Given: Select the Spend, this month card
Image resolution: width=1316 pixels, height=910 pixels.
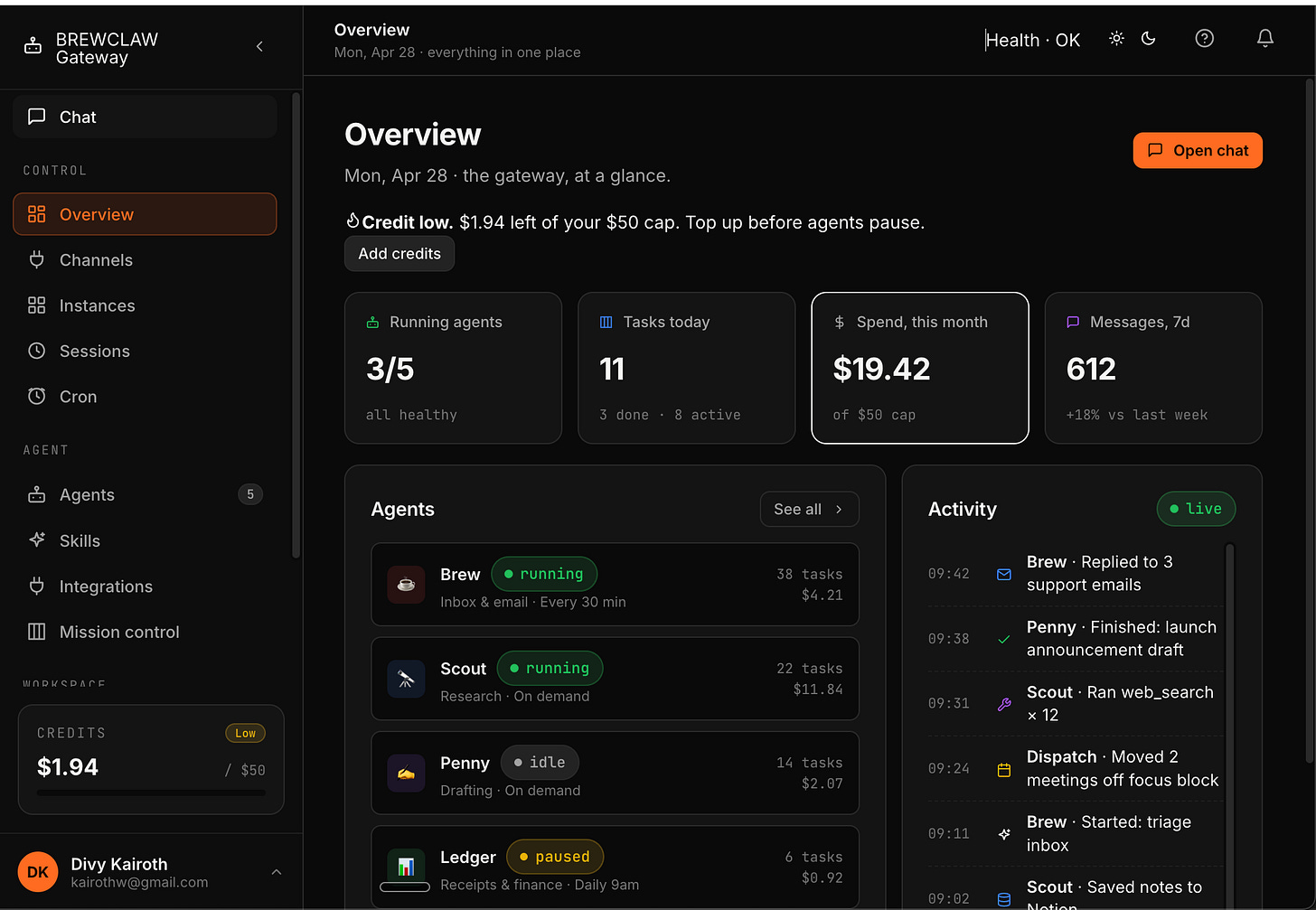Looking at the screenshot, I should tap(920, 368).
